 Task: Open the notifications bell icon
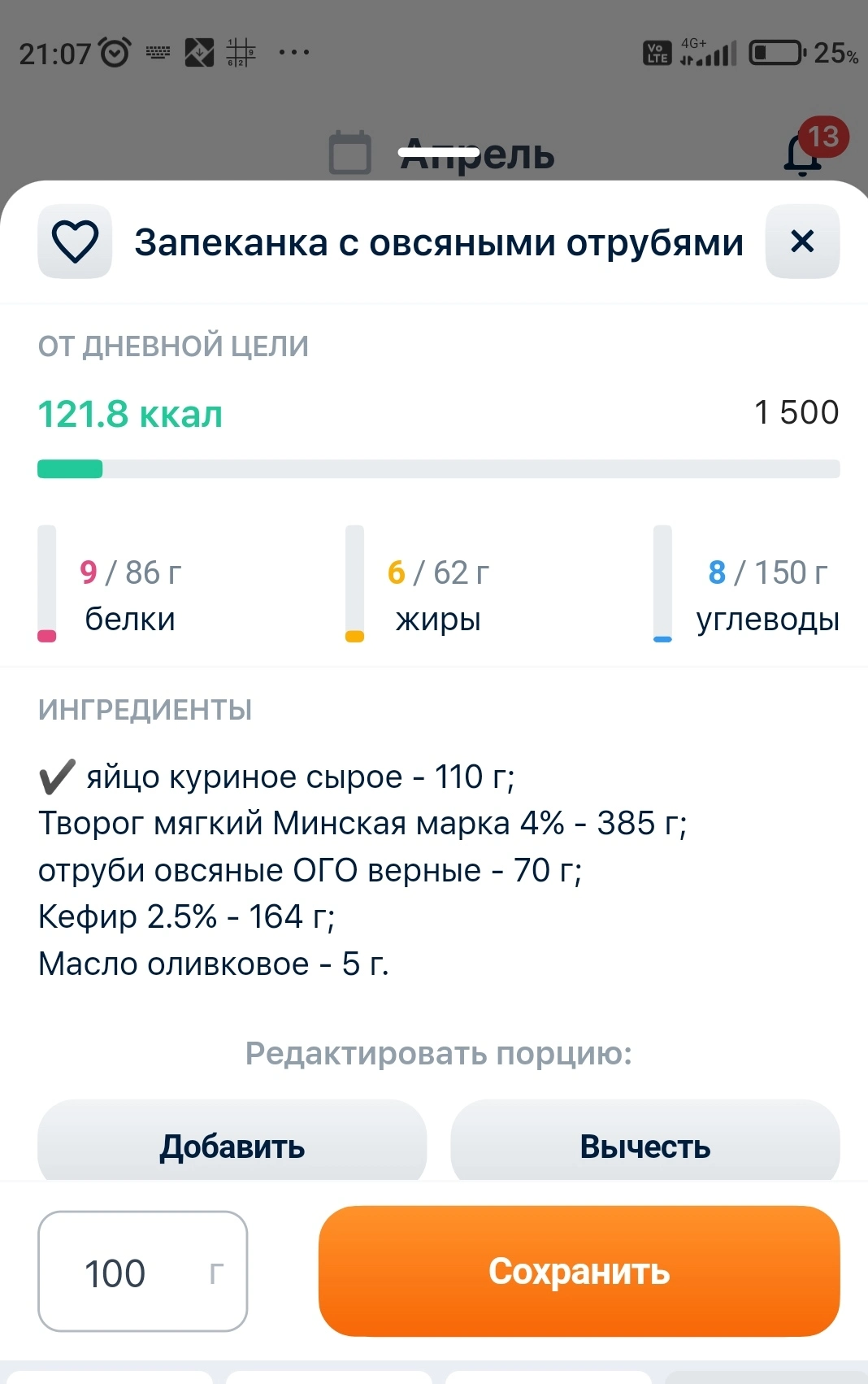(x=801, y=155)
